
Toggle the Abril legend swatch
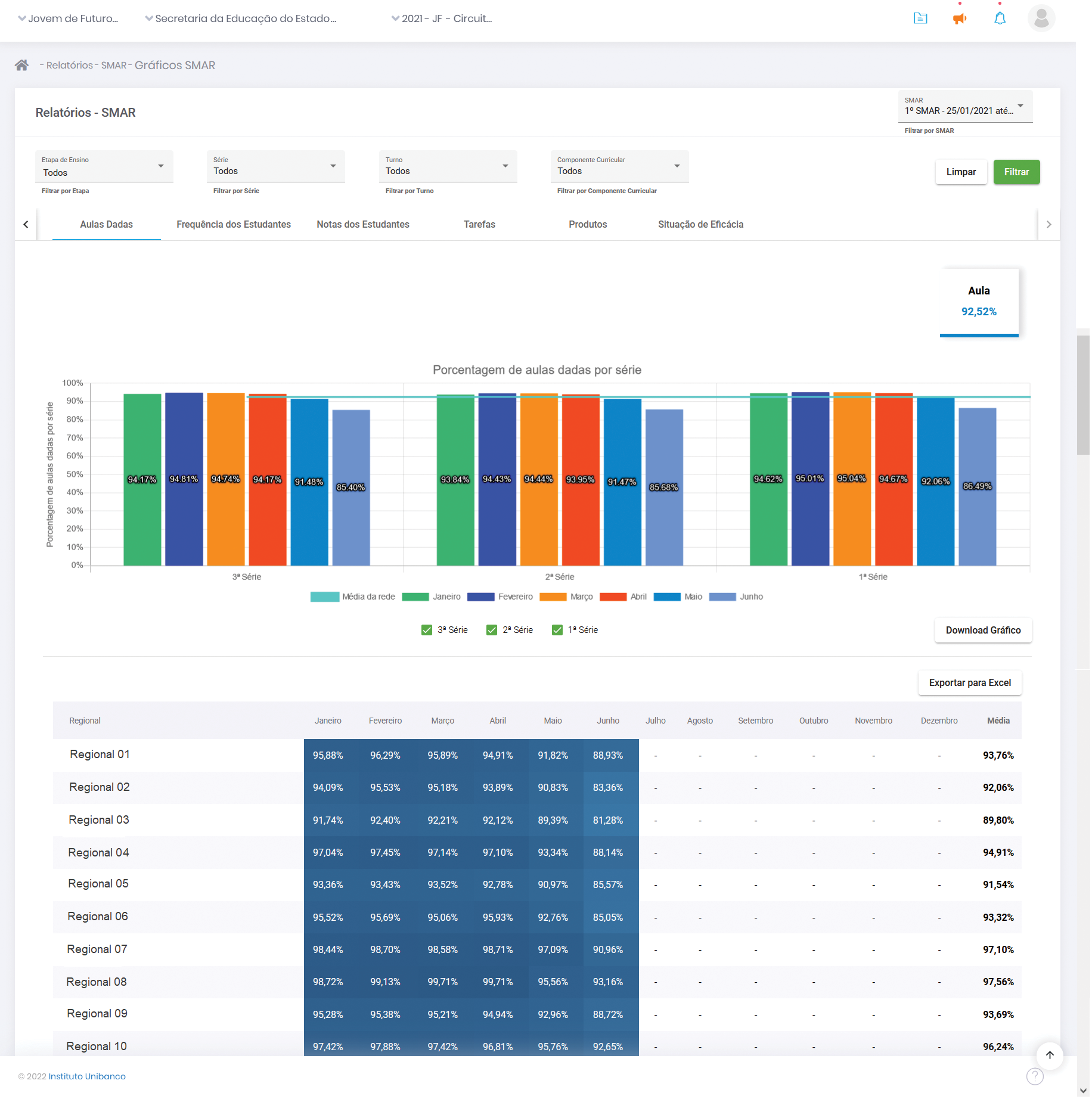coord(613,597)
